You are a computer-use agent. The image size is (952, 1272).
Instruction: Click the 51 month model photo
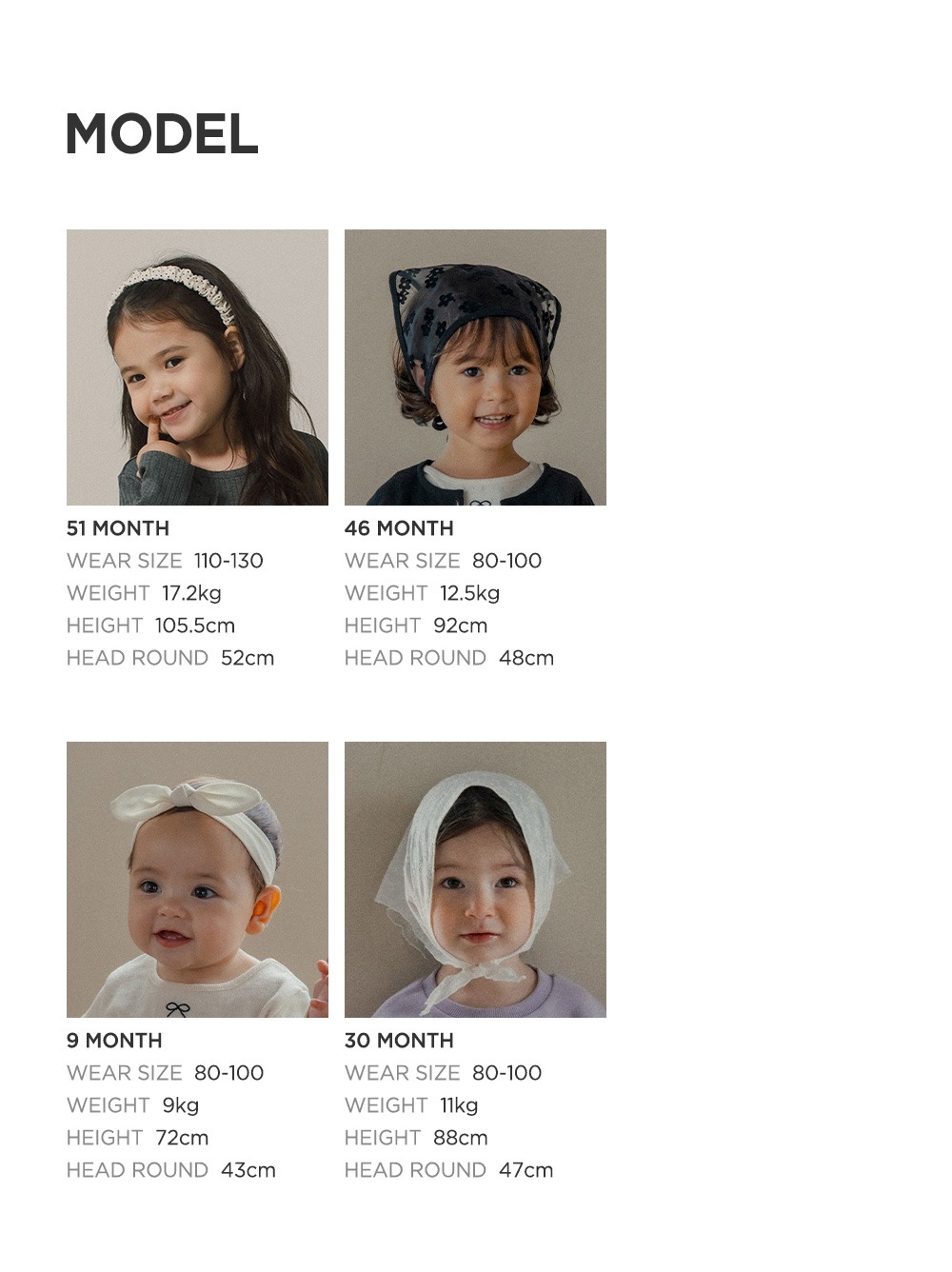point(197,368)
